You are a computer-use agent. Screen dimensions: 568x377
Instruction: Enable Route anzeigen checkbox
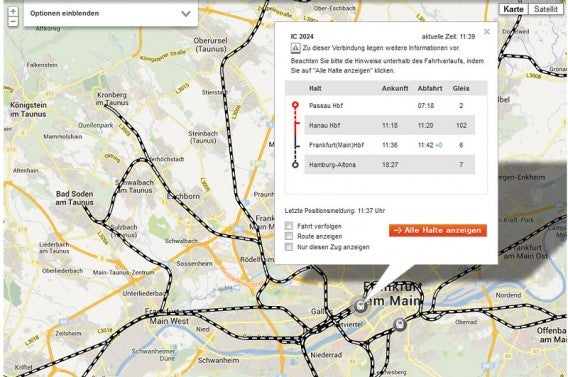[289, 236]
